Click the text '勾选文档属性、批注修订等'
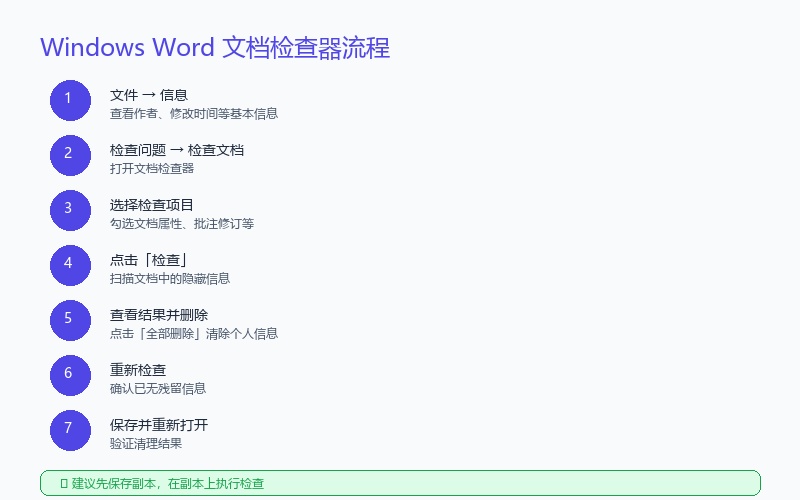 [182, 223]
